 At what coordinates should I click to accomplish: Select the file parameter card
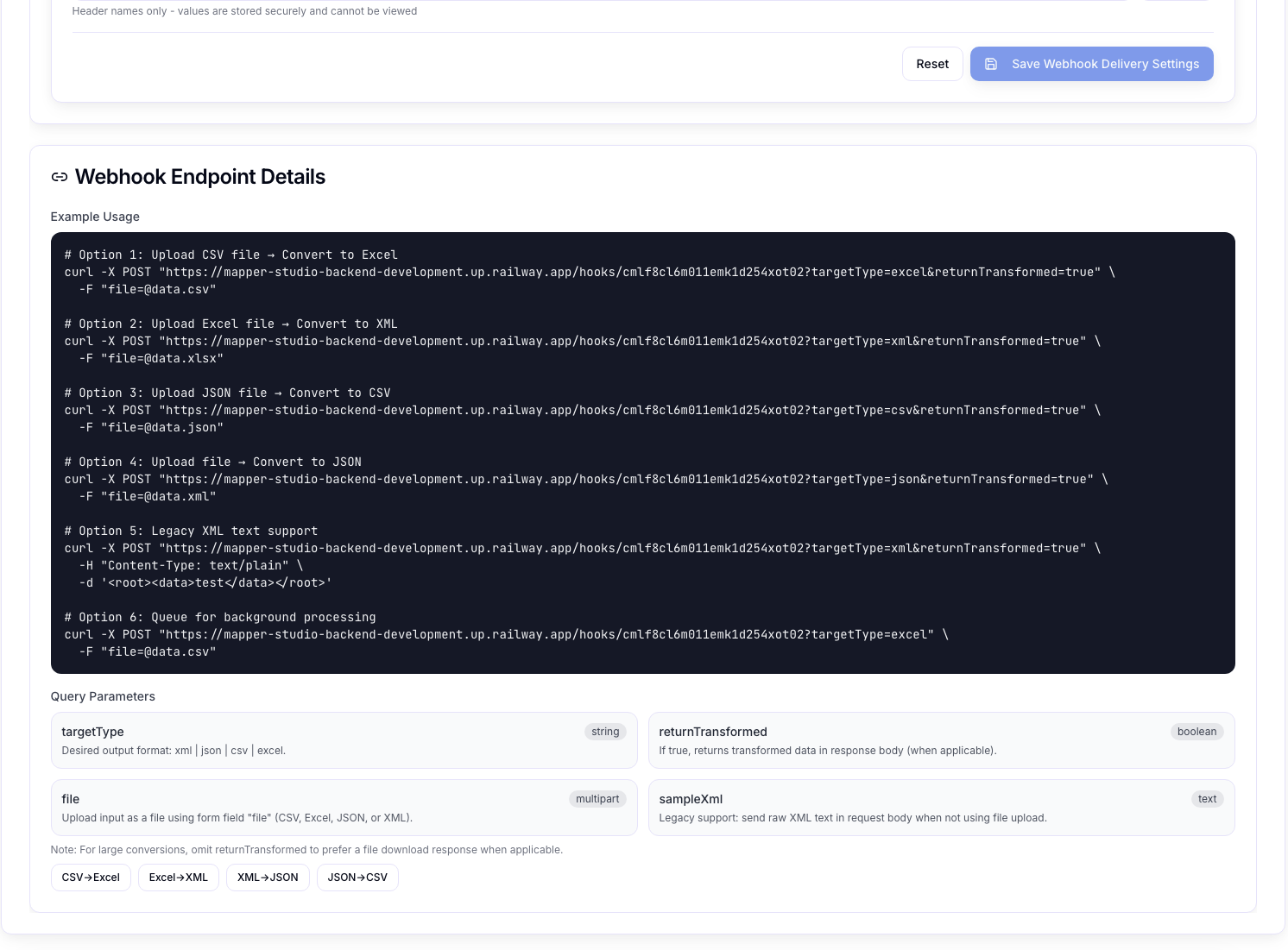pyautogui.click(x=344, y=808)
